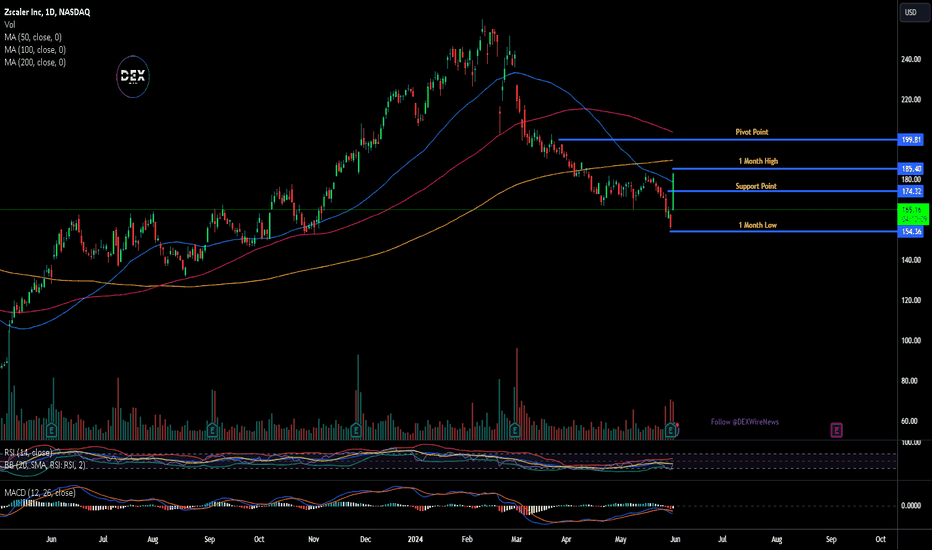Select the MA (100, close, 0) indicator legend
Viewport: 932px width, 550px height.
[35, 50]
